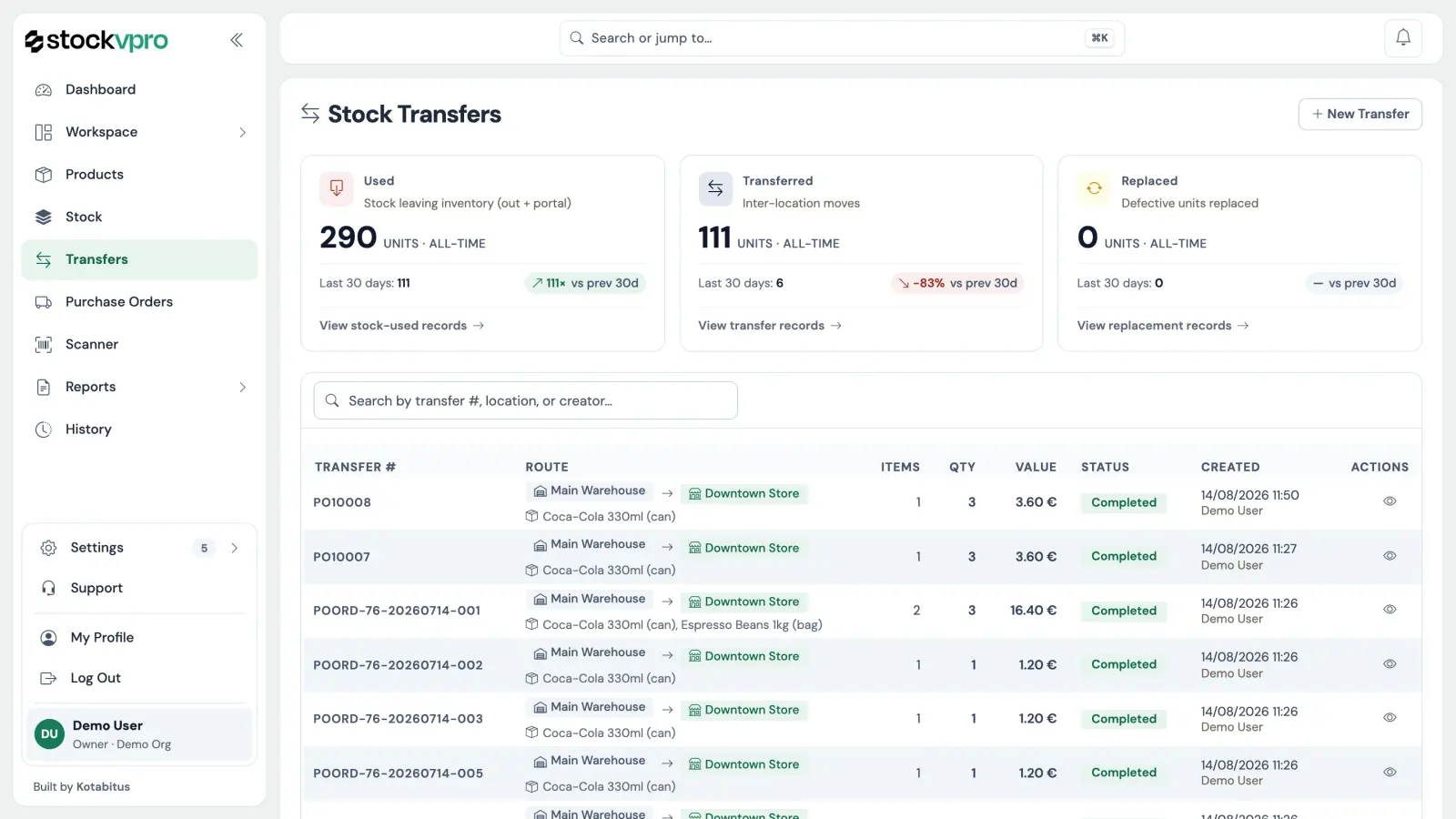
Task: Focus the global Search or jump to field
Action: 842,38
